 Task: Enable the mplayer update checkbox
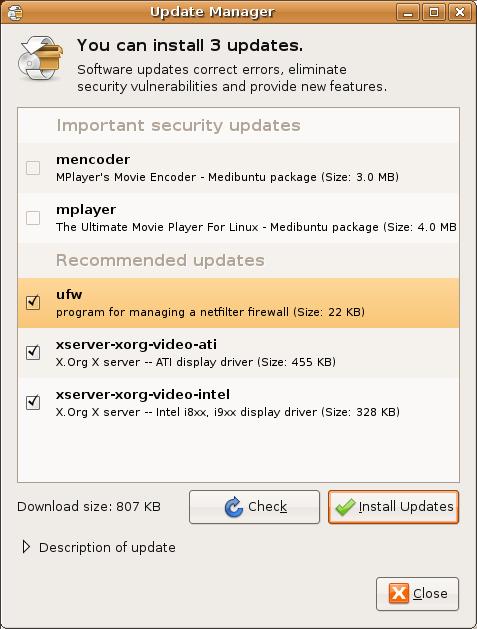(33, 218)
